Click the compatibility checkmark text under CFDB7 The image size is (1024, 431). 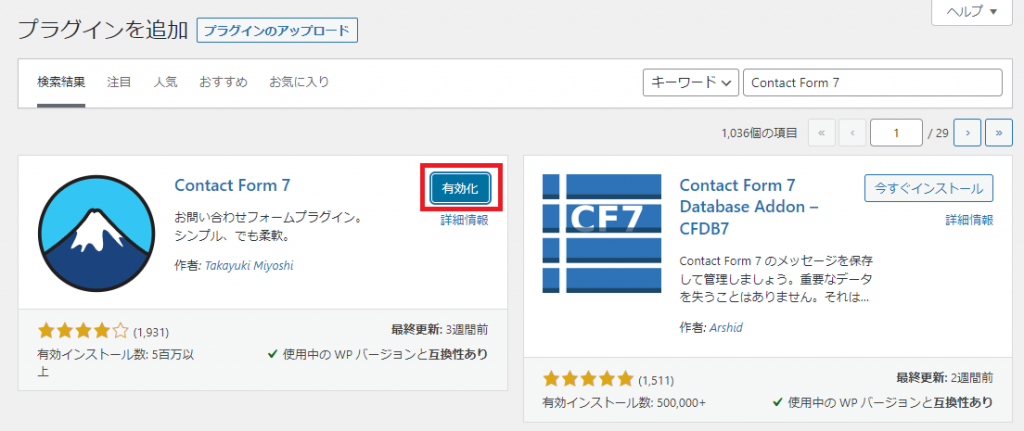(x=883, y=402)
